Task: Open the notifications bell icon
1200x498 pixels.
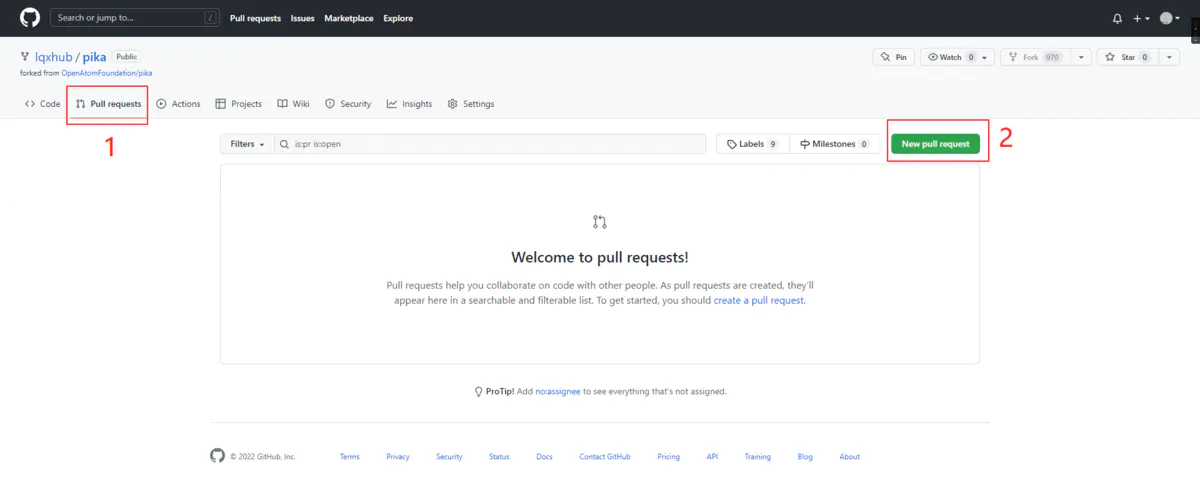Action: pyautogui.click(x=1117, y=18)
